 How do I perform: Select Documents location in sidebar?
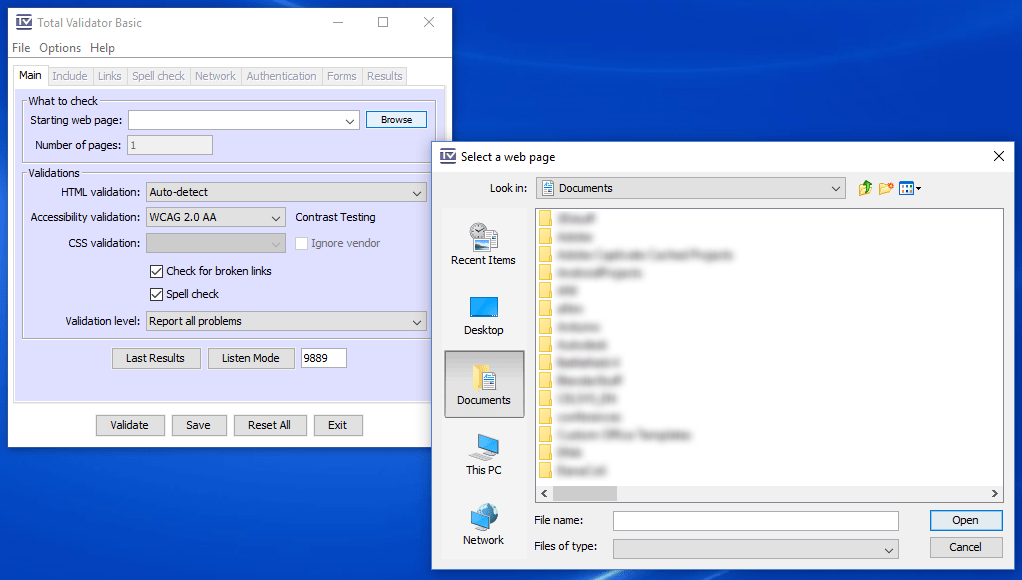tap(484, 384)
